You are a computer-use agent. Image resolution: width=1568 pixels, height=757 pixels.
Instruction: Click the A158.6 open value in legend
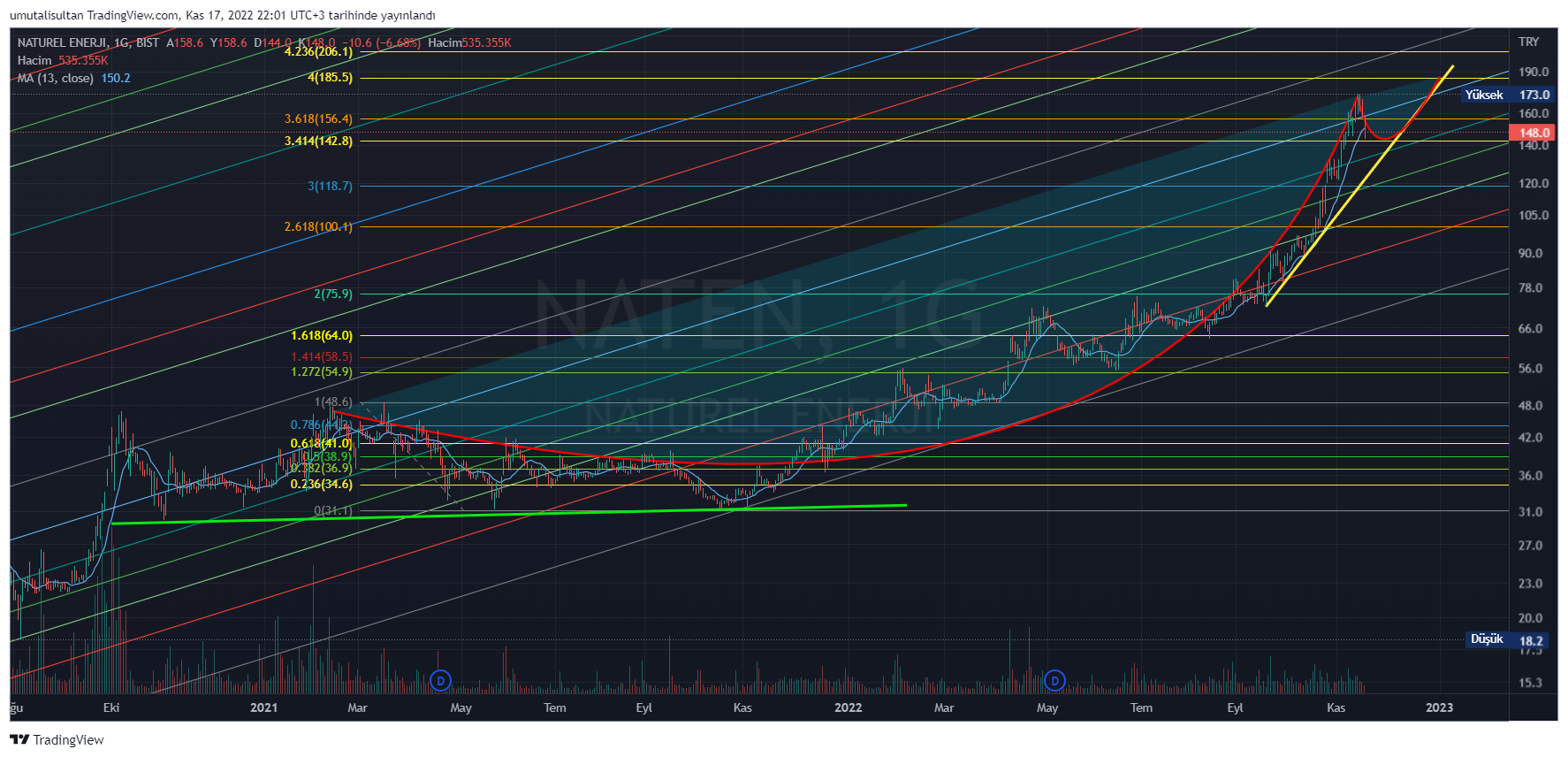[185, 42]
